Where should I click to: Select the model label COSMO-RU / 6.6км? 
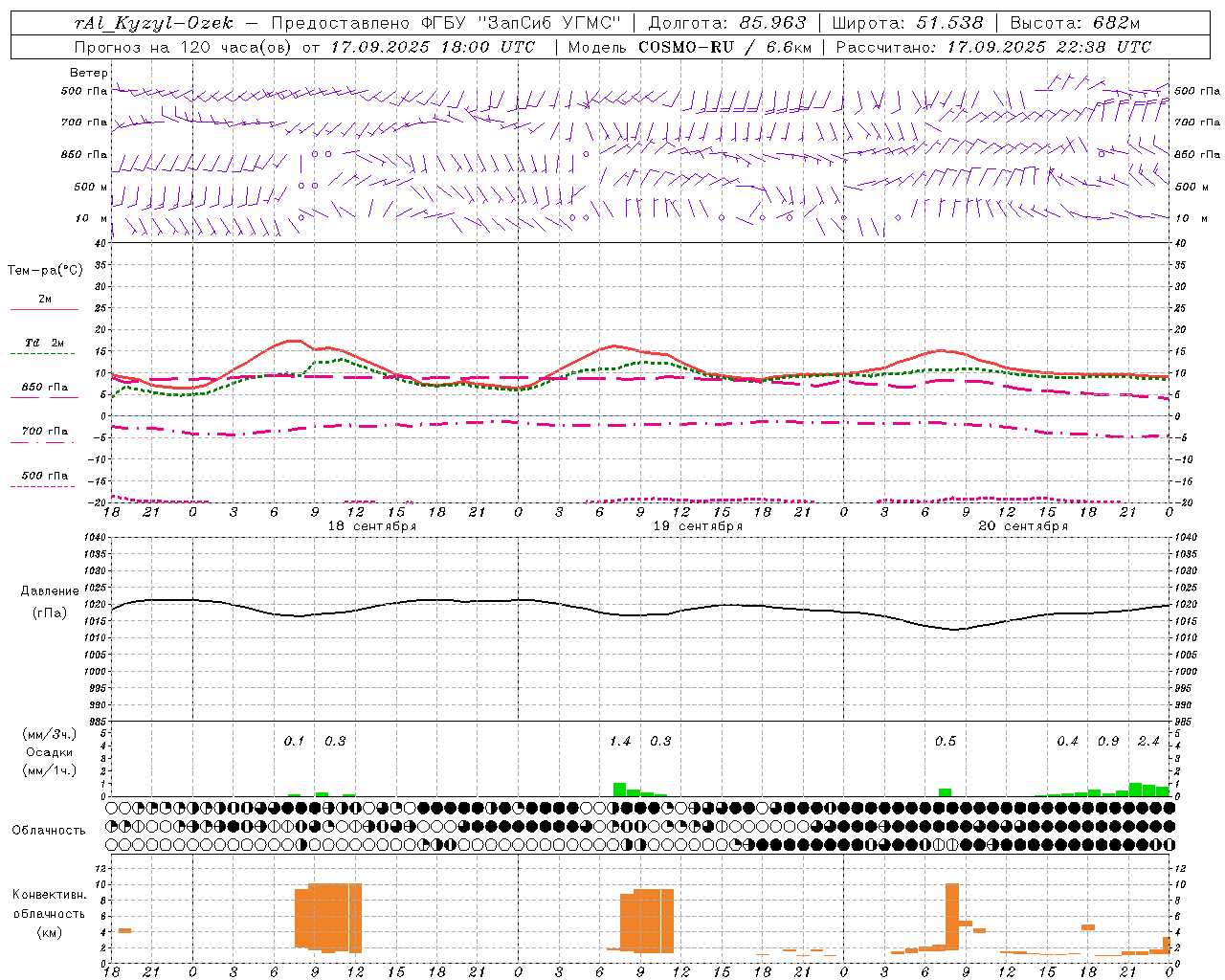725,47
